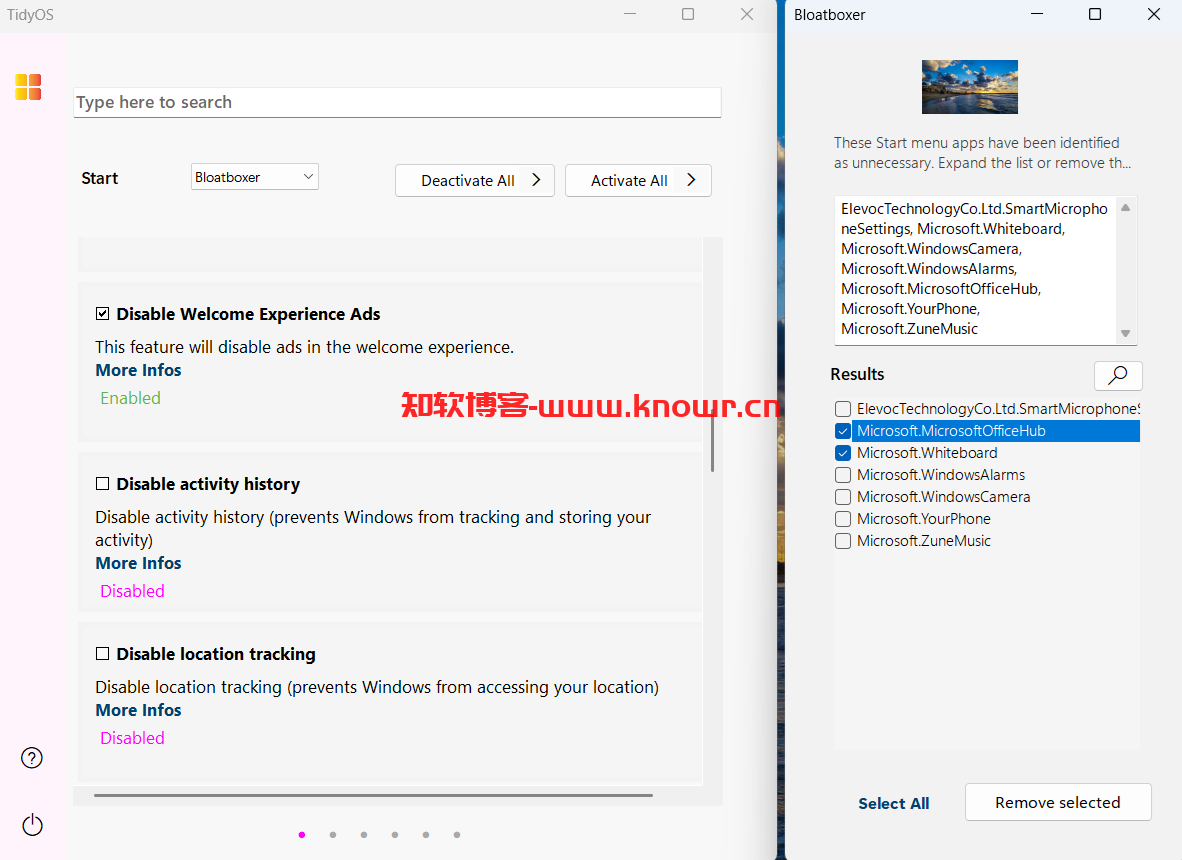Click Disabled status under activity history
This screenshot has width=1182, height=860.
132,591
